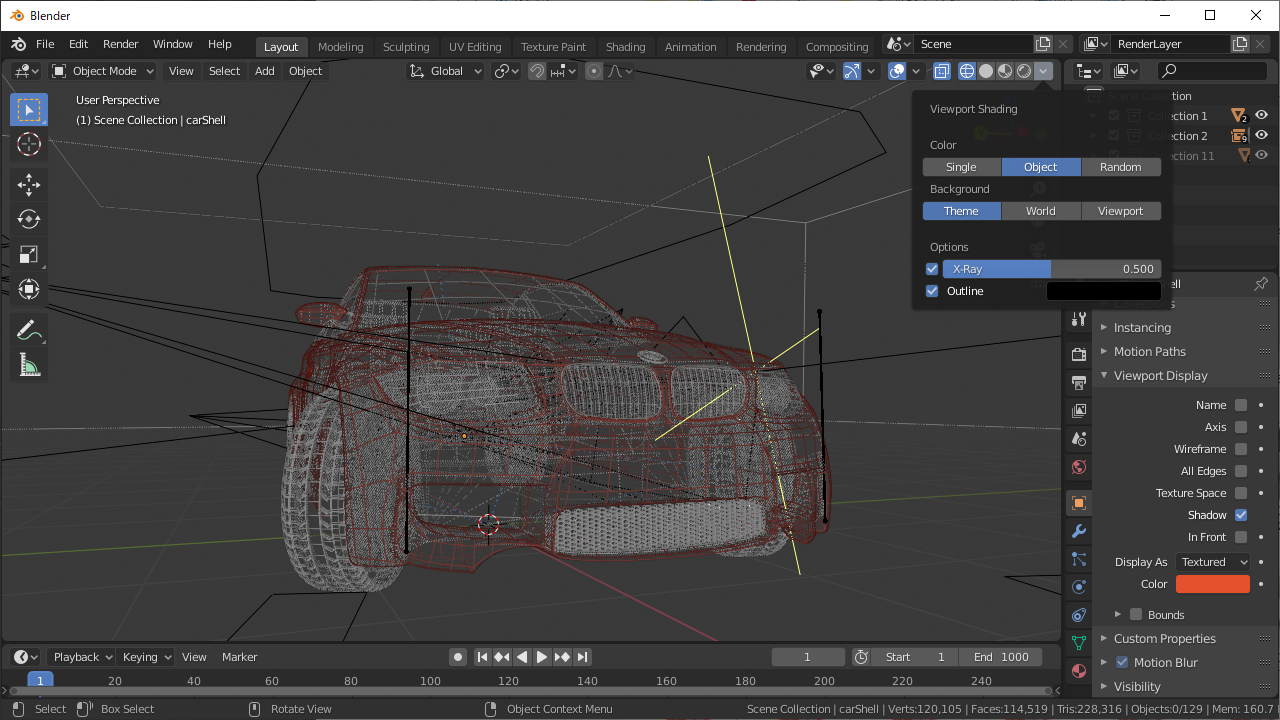1280x720 pixels.
Task: Uncheck the Outline option
Action: coord(932,291)
